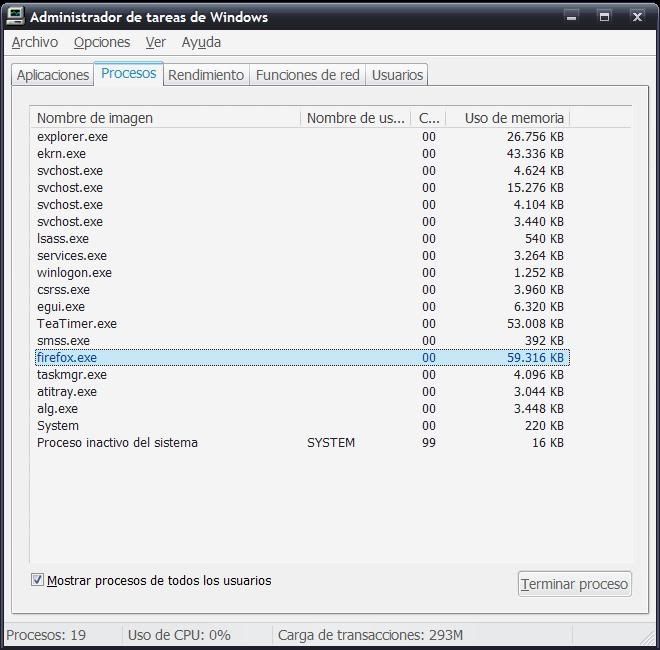Select svchost.exe using 15.276 KB
660x650 pixels.
pos(302,188)
